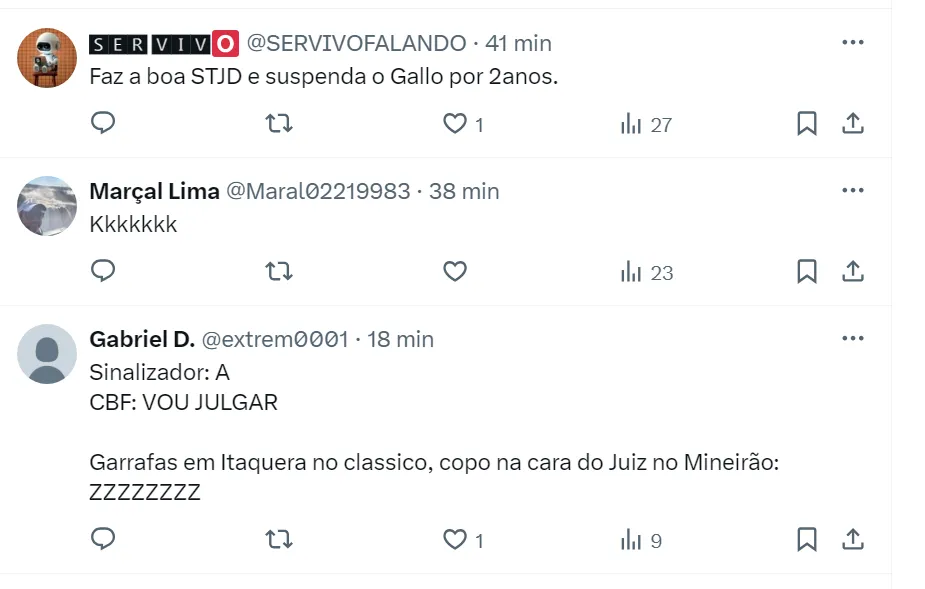Open Gabriel D.'s default avatar
925x589 pixels.
click(x=47, y=354)
